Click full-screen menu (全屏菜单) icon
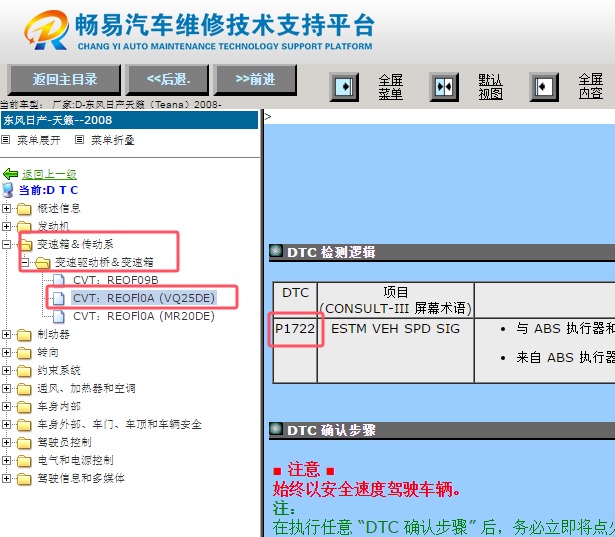 [344, 87]
